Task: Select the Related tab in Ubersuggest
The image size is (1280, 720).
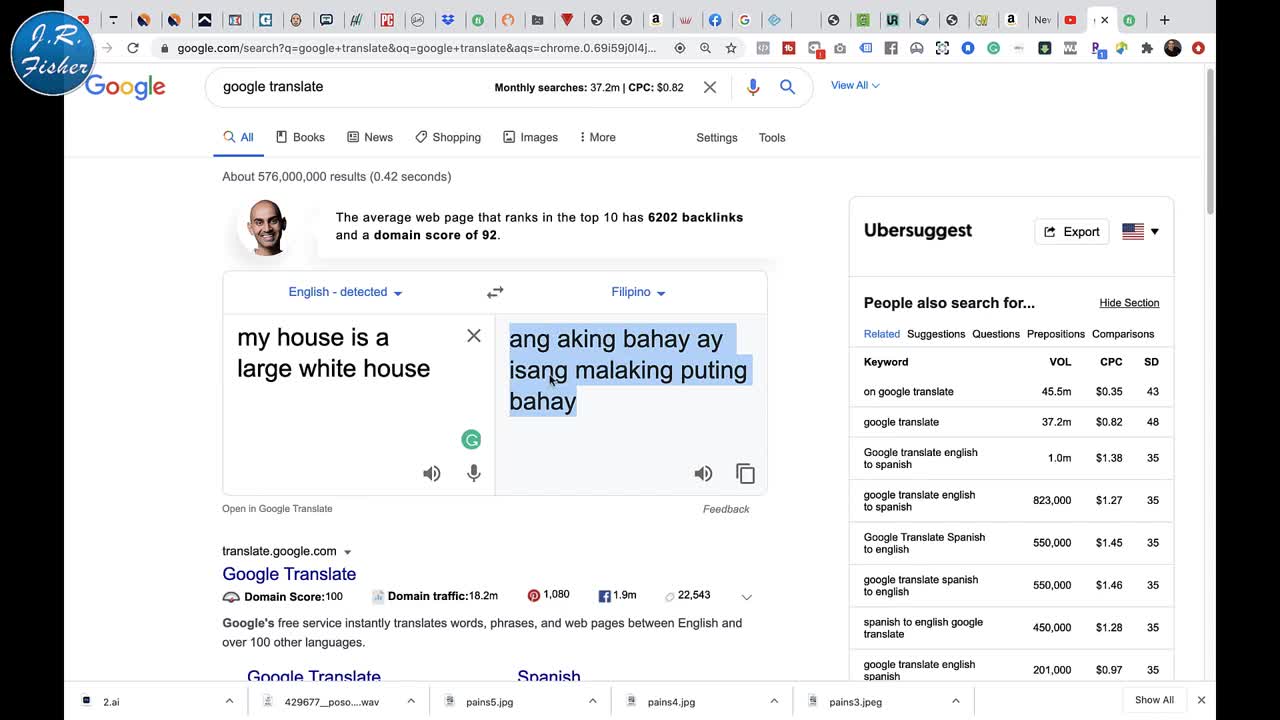Action: pos(882,334)
